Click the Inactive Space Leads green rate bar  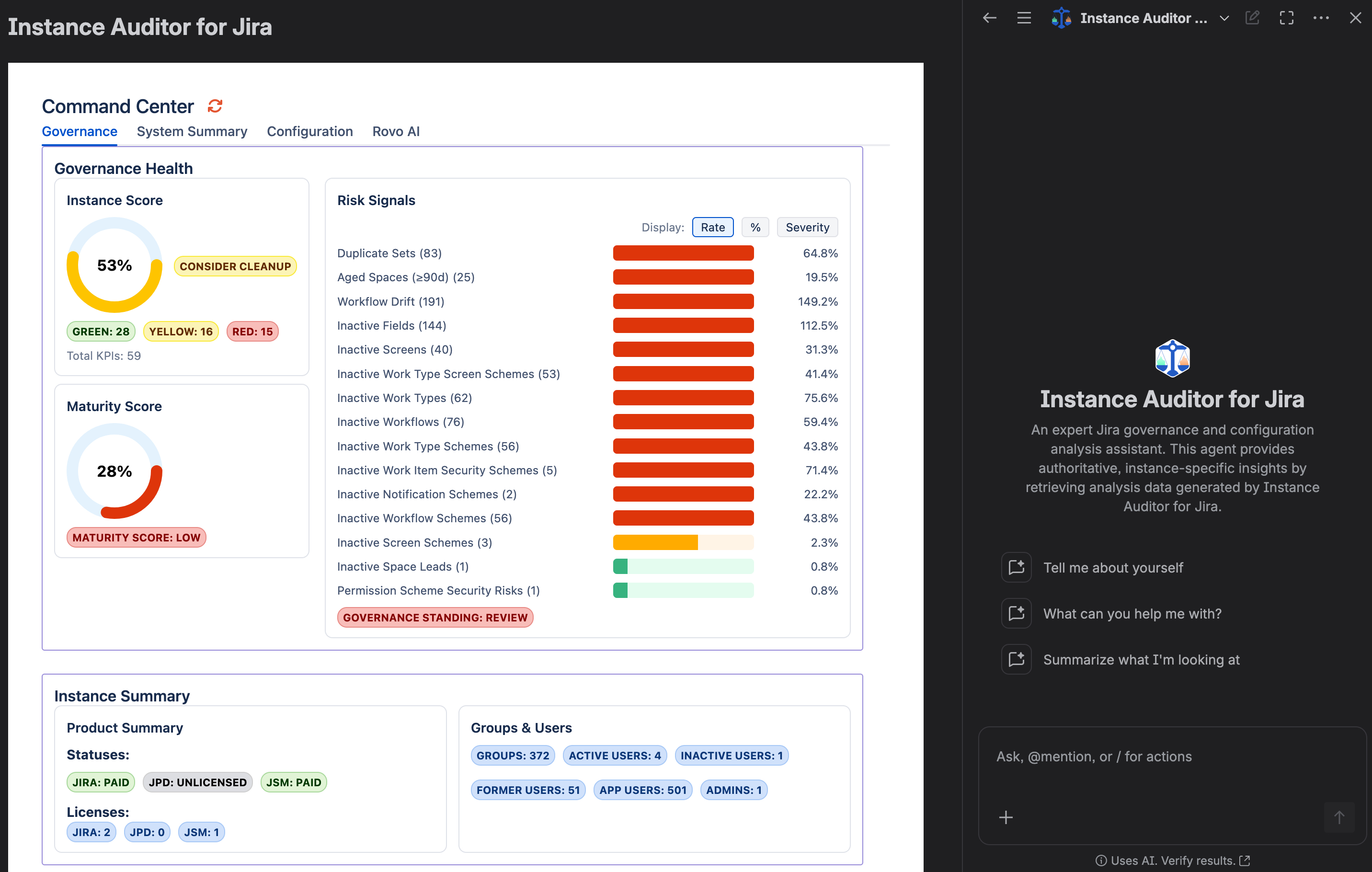[x=683, y=566]
